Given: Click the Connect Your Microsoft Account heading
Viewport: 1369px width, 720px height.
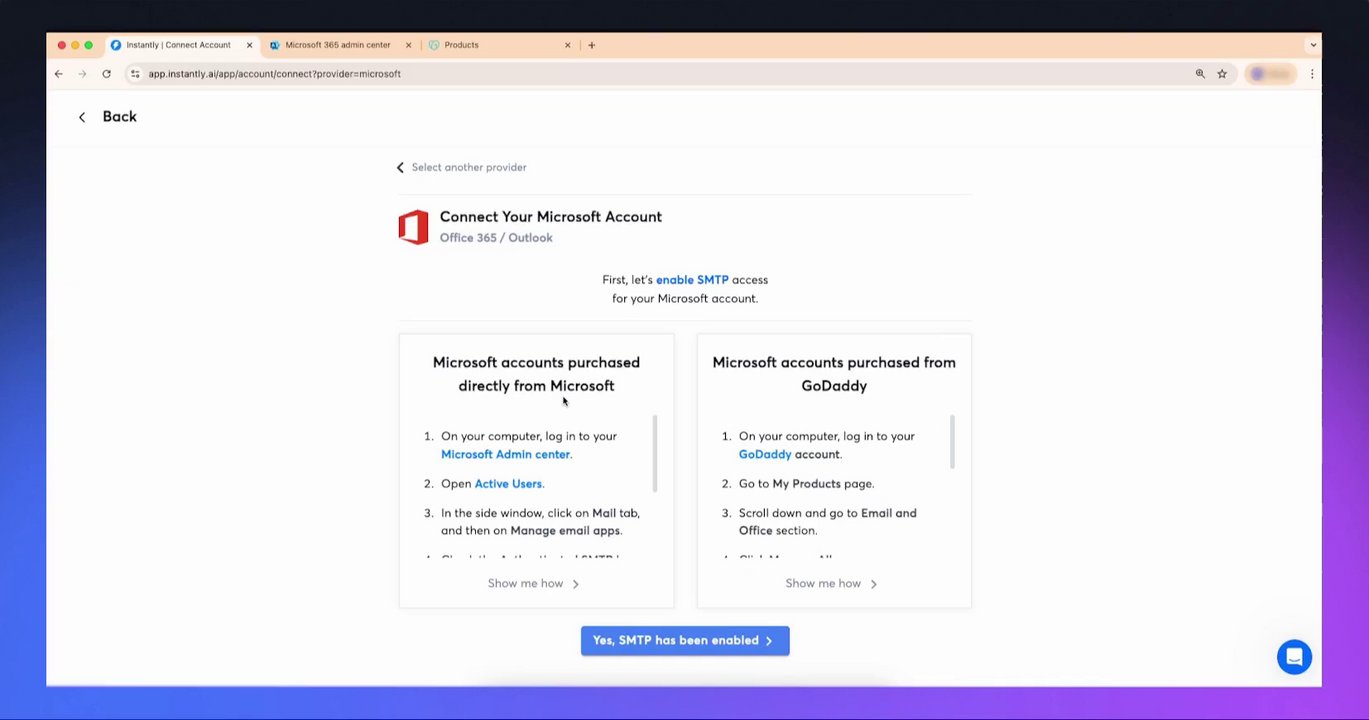Looking at the screenshot, I should [551, 217].
